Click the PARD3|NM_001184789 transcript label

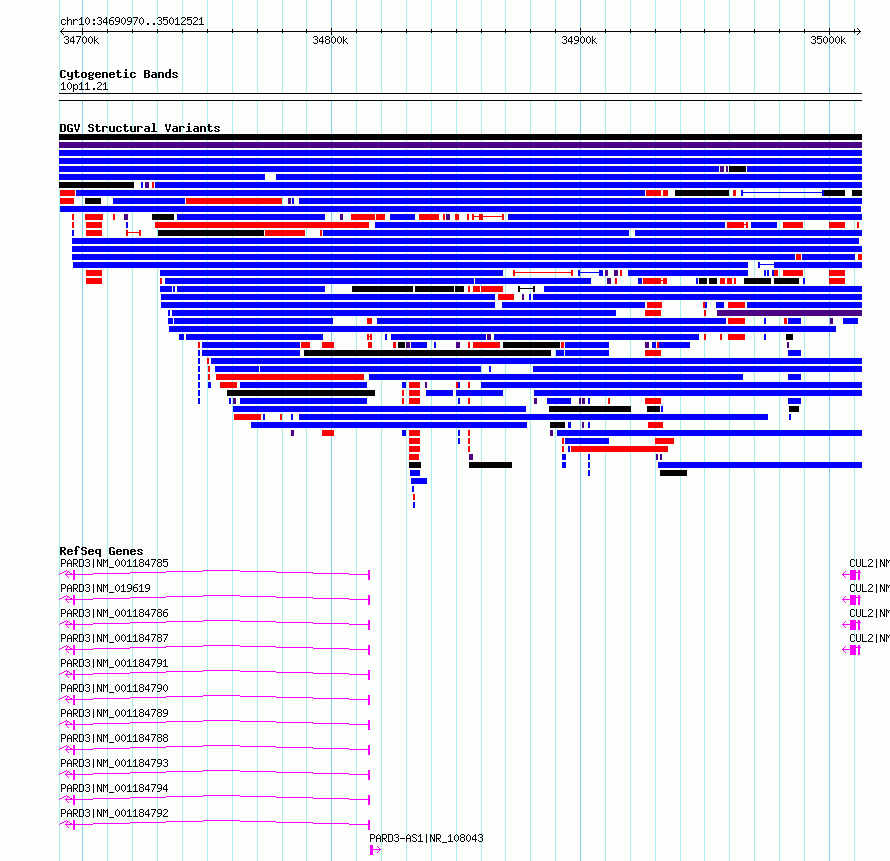click(x=114, y=713)
